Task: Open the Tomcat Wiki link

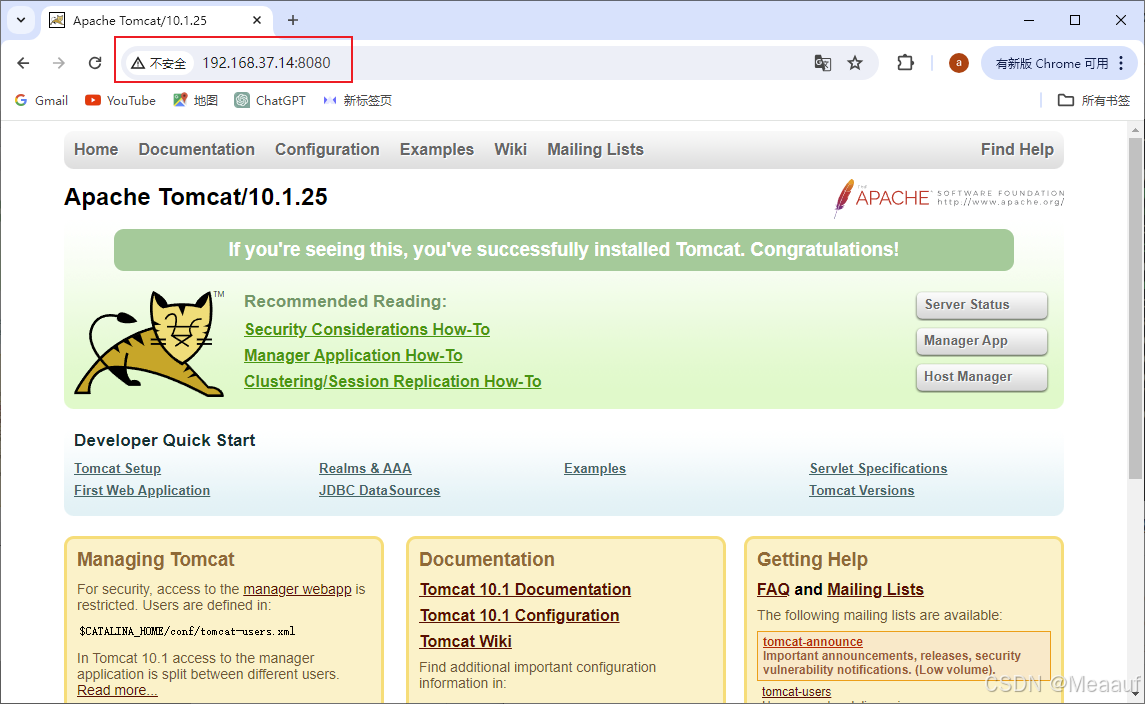Action: pos(466,642)
